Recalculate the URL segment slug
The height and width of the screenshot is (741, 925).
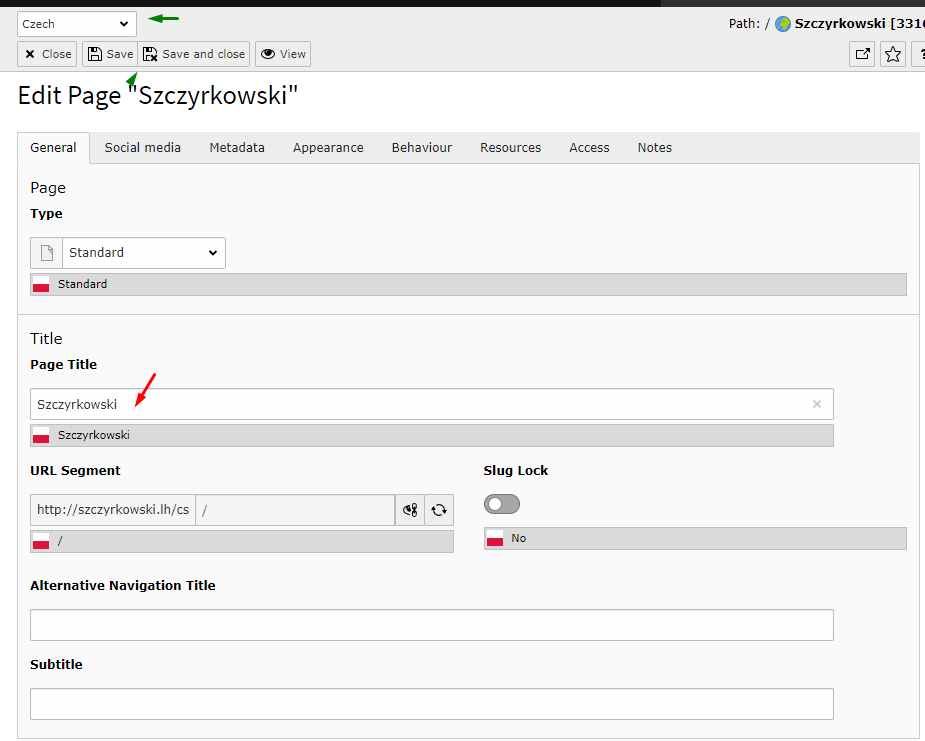click(439, 510)
